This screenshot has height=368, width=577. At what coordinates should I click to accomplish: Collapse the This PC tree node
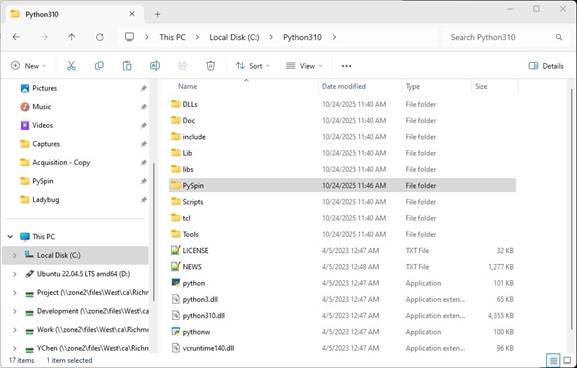click(x=10, y=237)
